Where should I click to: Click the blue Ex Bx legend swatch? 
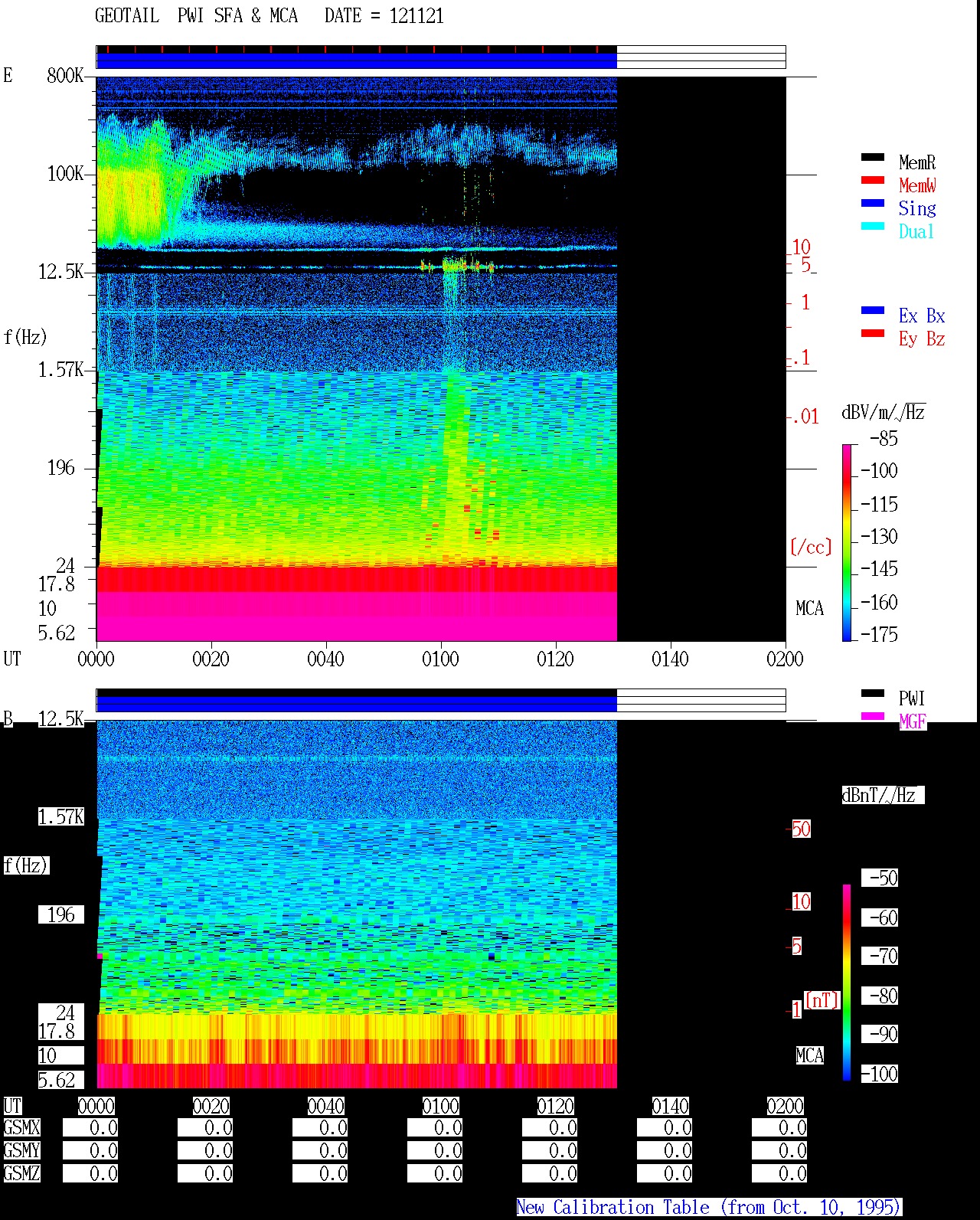coord(873,310)
